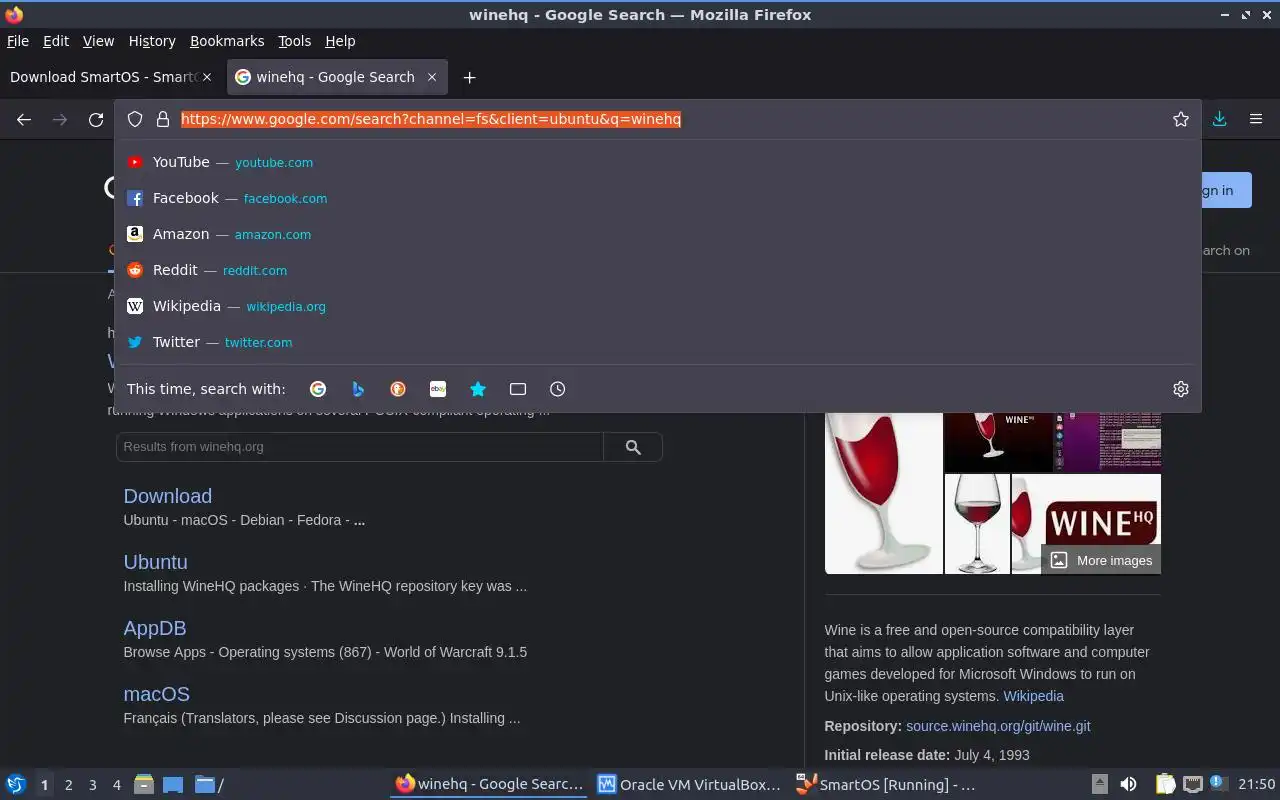Open the AppDB sitelink

point(155,628)
